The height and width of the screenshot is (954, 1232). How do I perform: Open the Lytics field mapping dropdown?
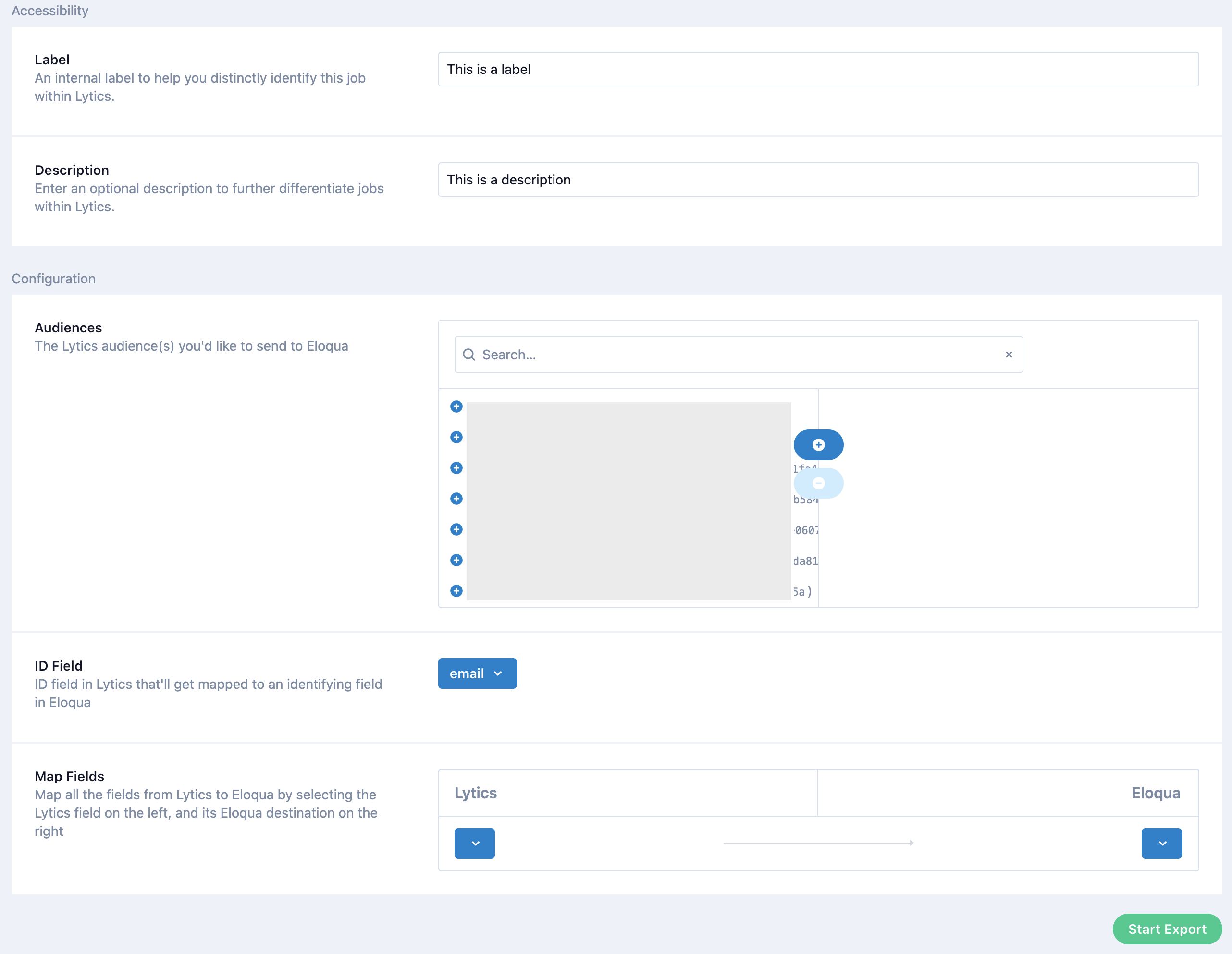click(x=474, y=843)
